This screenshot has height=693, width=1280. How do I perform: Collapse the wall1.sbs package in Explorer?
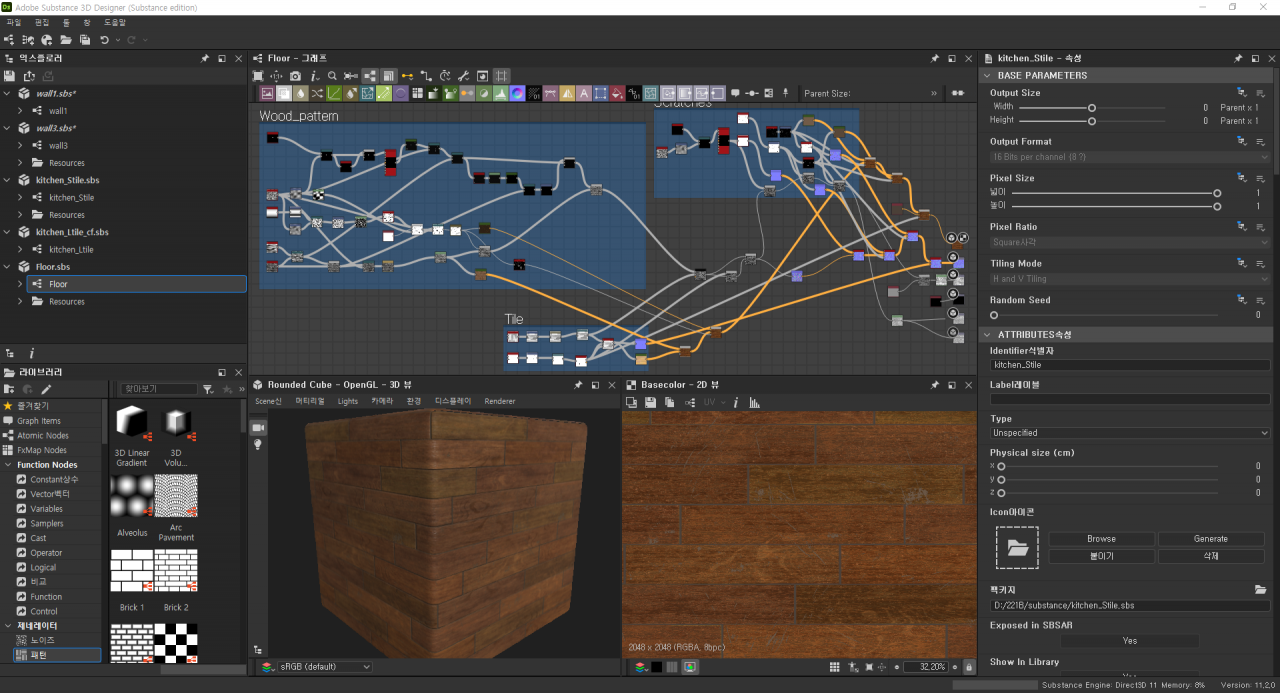click(8, 93)
